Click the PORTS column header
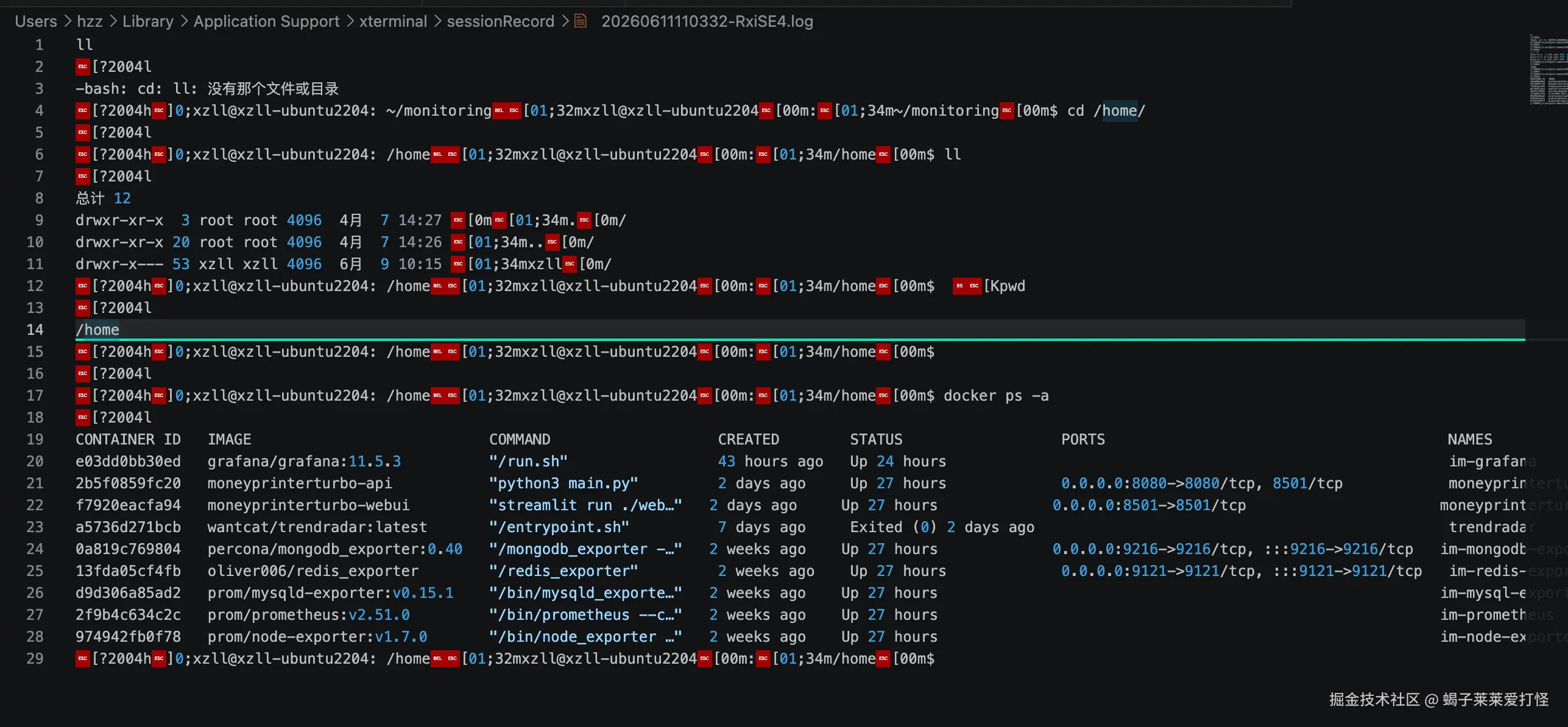The image size is (1568, 727). click(x=1083, y=440)
